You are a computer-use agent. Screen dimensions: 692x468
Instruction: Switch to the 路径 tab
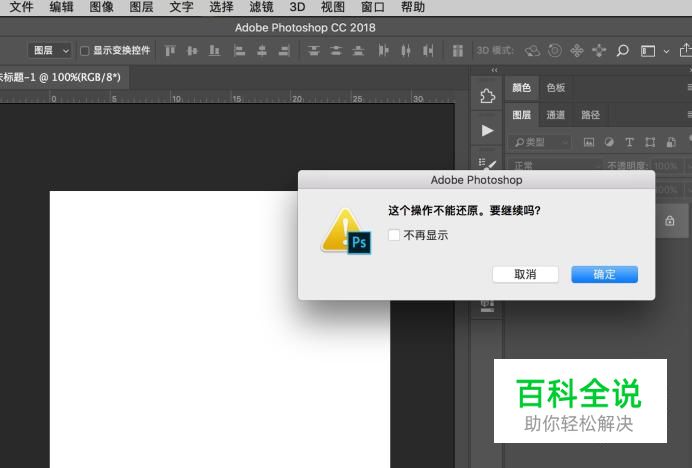(590, 115)
